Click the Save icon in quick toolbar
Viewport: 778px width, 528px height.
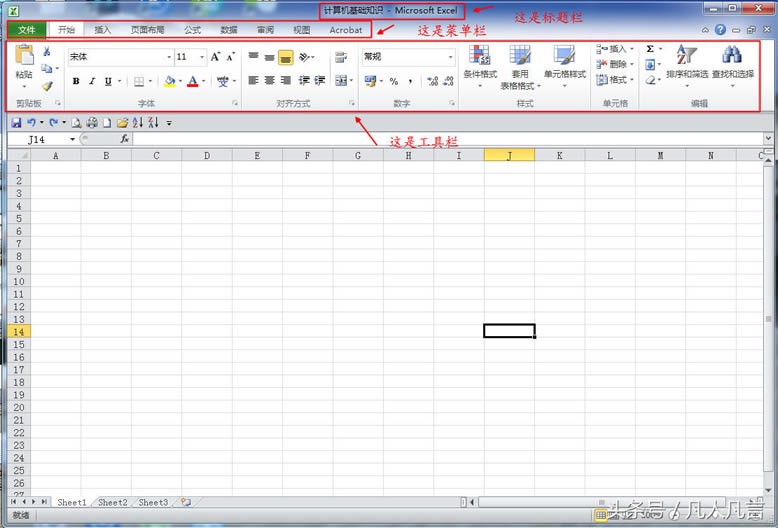pyautogui.click(x=16, y=122)
